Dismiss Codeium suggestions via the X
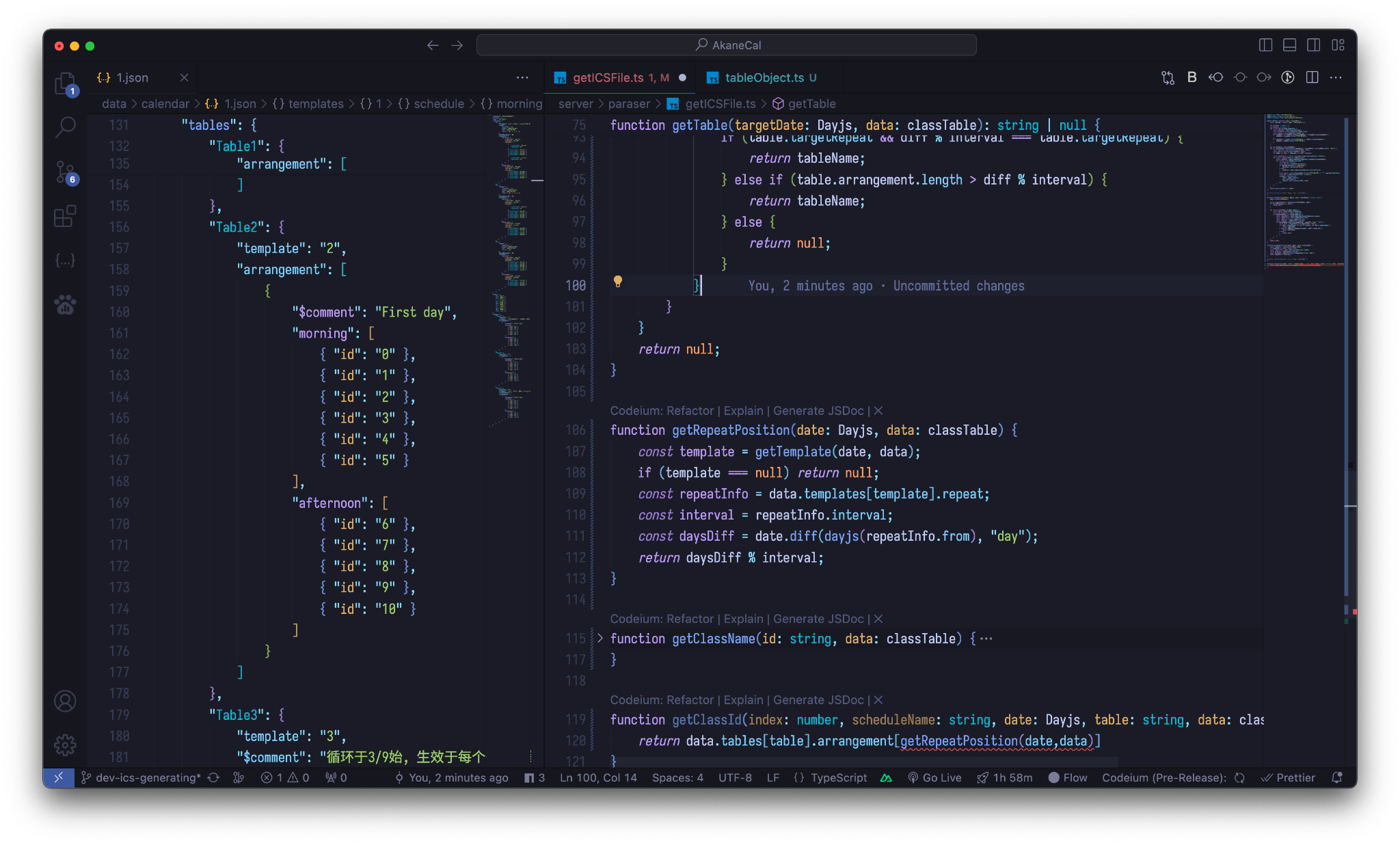The width and height of the screenshot is (1400, 845). click(878, 410)
